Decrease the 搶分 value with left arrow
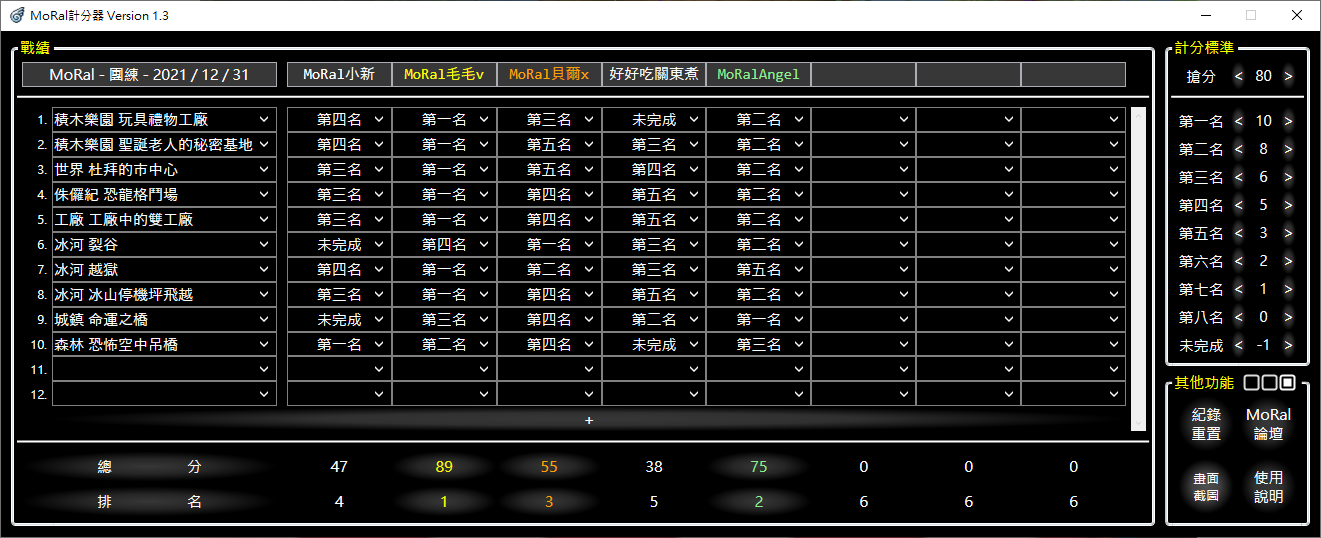This screenshot has height=538, width=1321. pyautogui.click(x=1239, y=76)
